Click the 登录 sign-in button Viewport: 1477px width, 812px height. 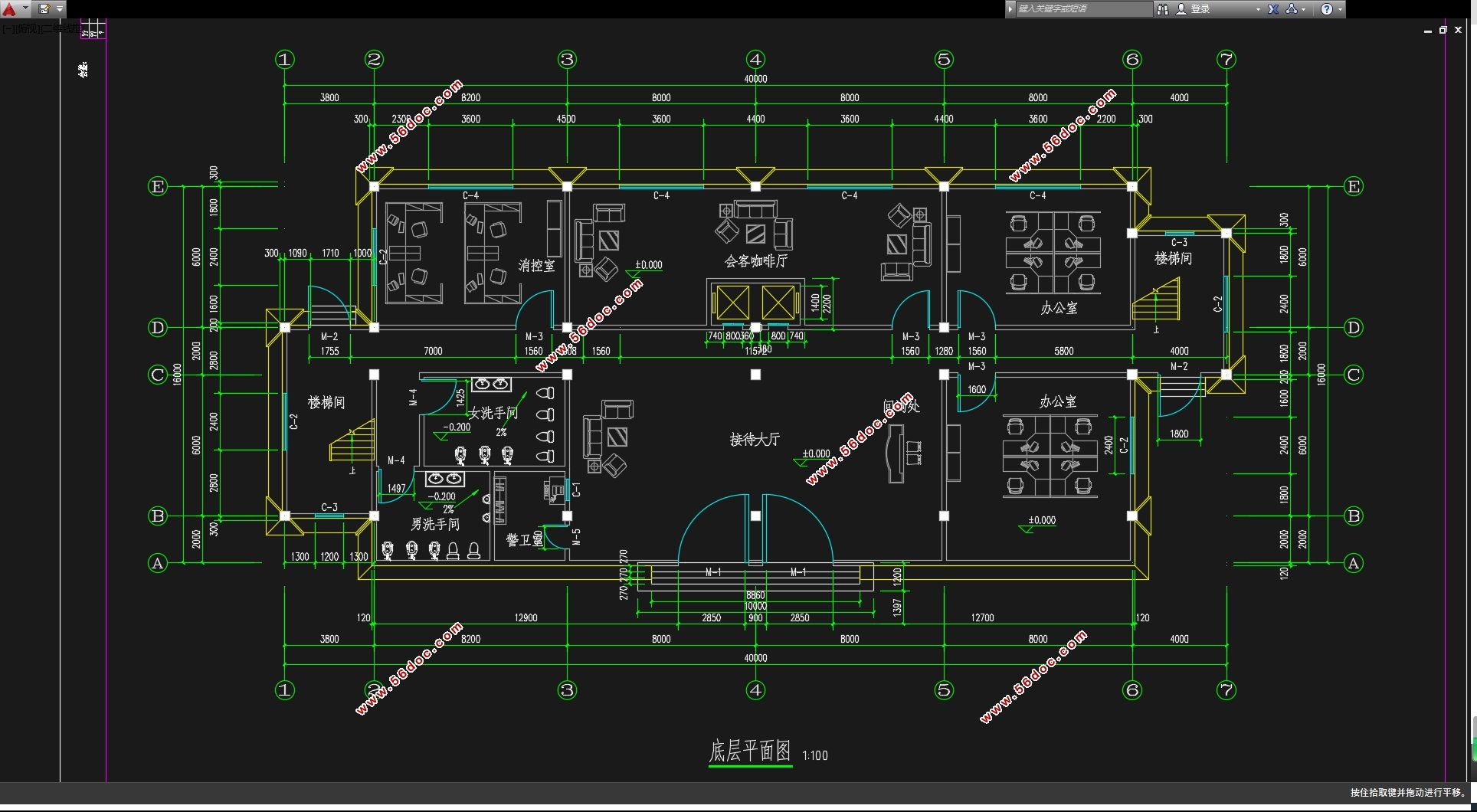(1200, 9)
